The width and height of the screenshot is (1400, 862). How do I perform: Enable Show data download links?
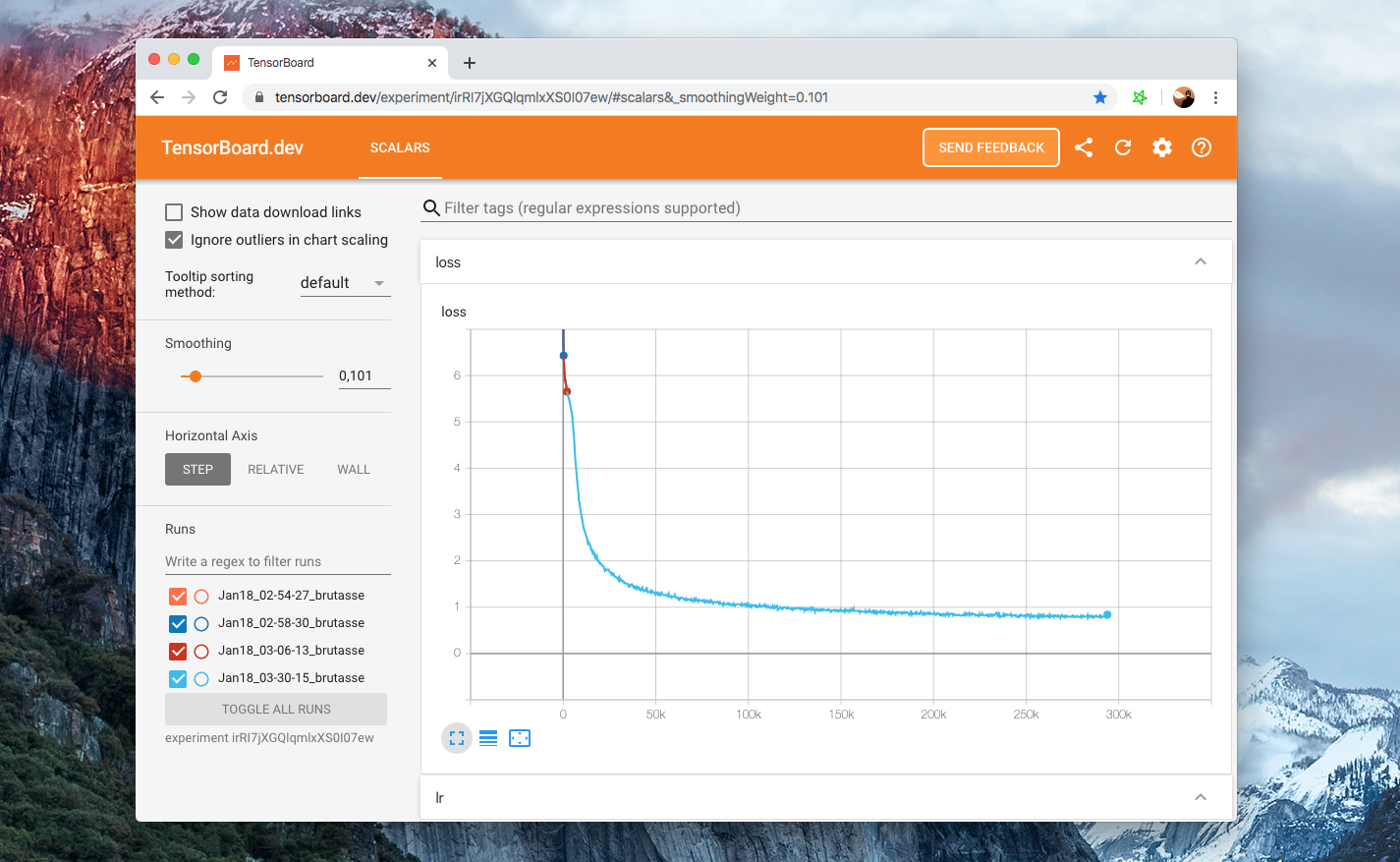[x=174, y=212]
